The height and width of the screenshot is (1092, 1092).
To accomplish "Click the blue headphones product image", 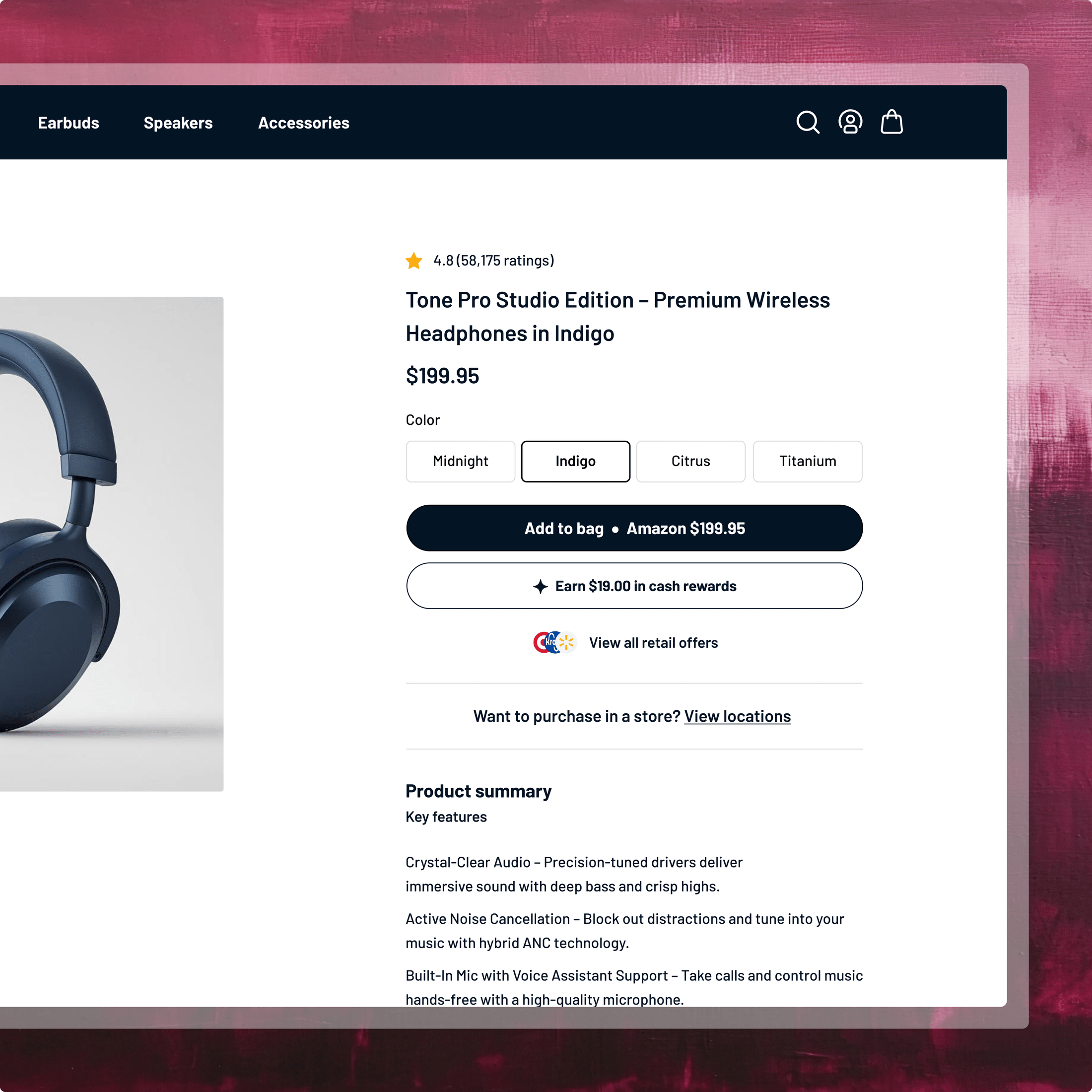I will pos(111,544).
